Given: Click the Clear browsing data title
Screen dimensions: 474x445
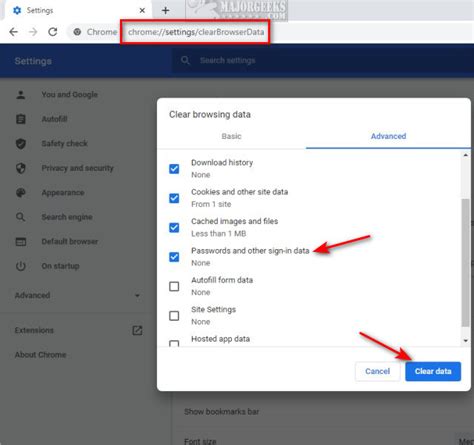Looking at the screenshot, I should coord(210,114).
